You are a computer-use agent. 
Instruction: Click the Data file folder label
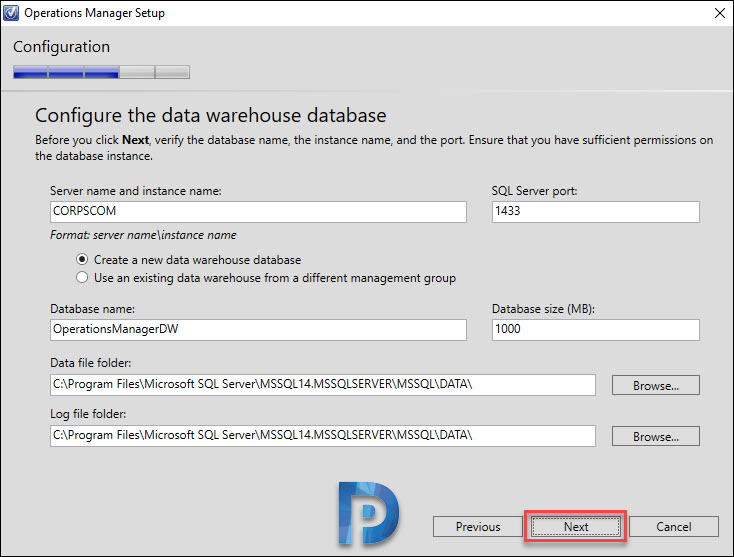(x=90, y=363)
